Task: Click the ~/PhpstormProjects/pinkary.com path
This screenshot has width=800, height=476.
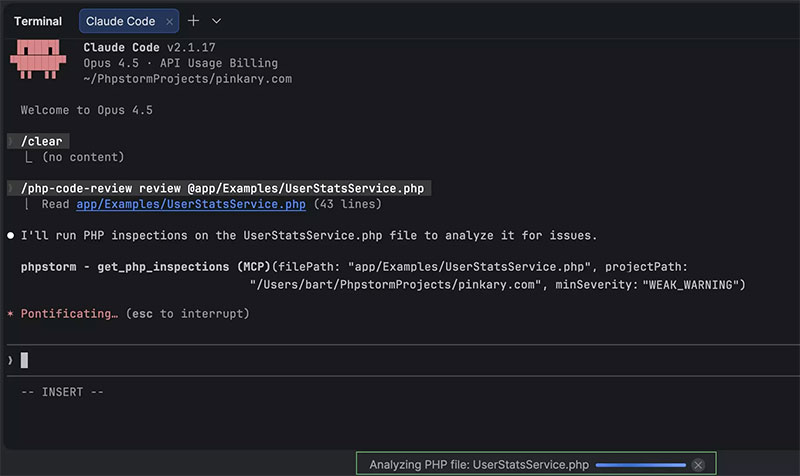Action: coord(188,78)
